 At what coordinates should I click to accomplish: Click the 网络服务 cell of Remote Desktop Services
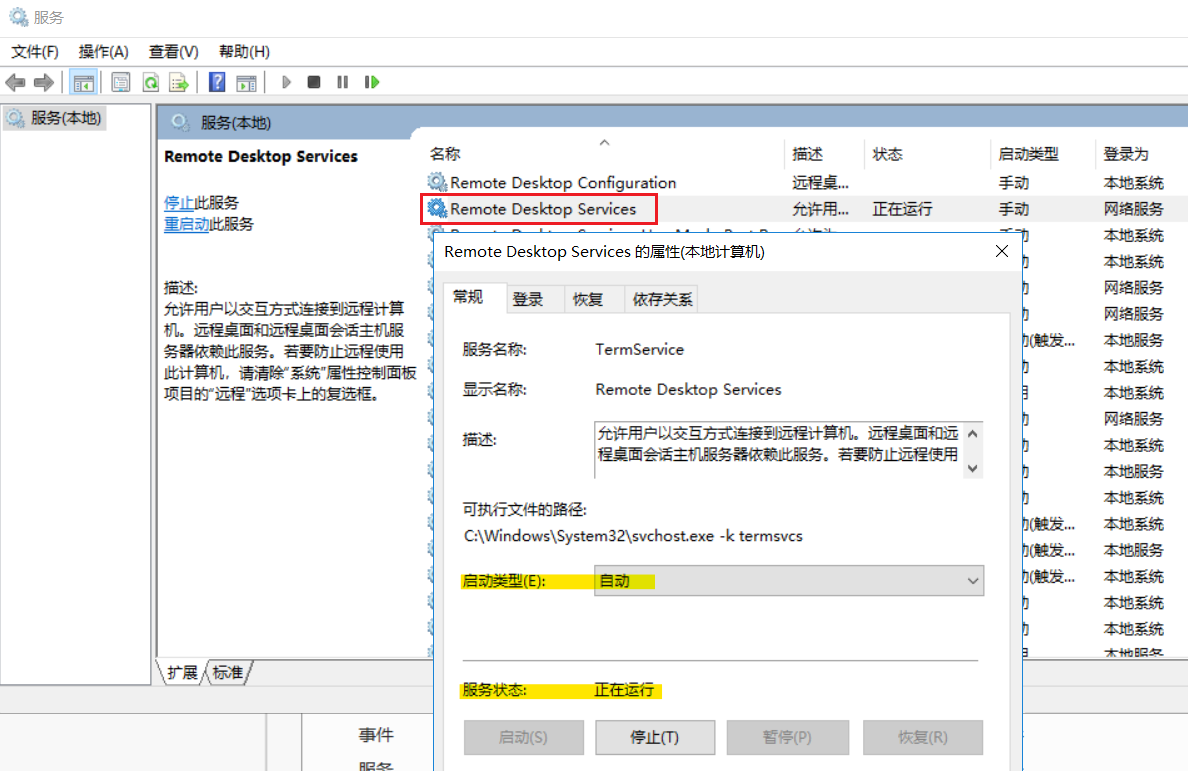1133,209
